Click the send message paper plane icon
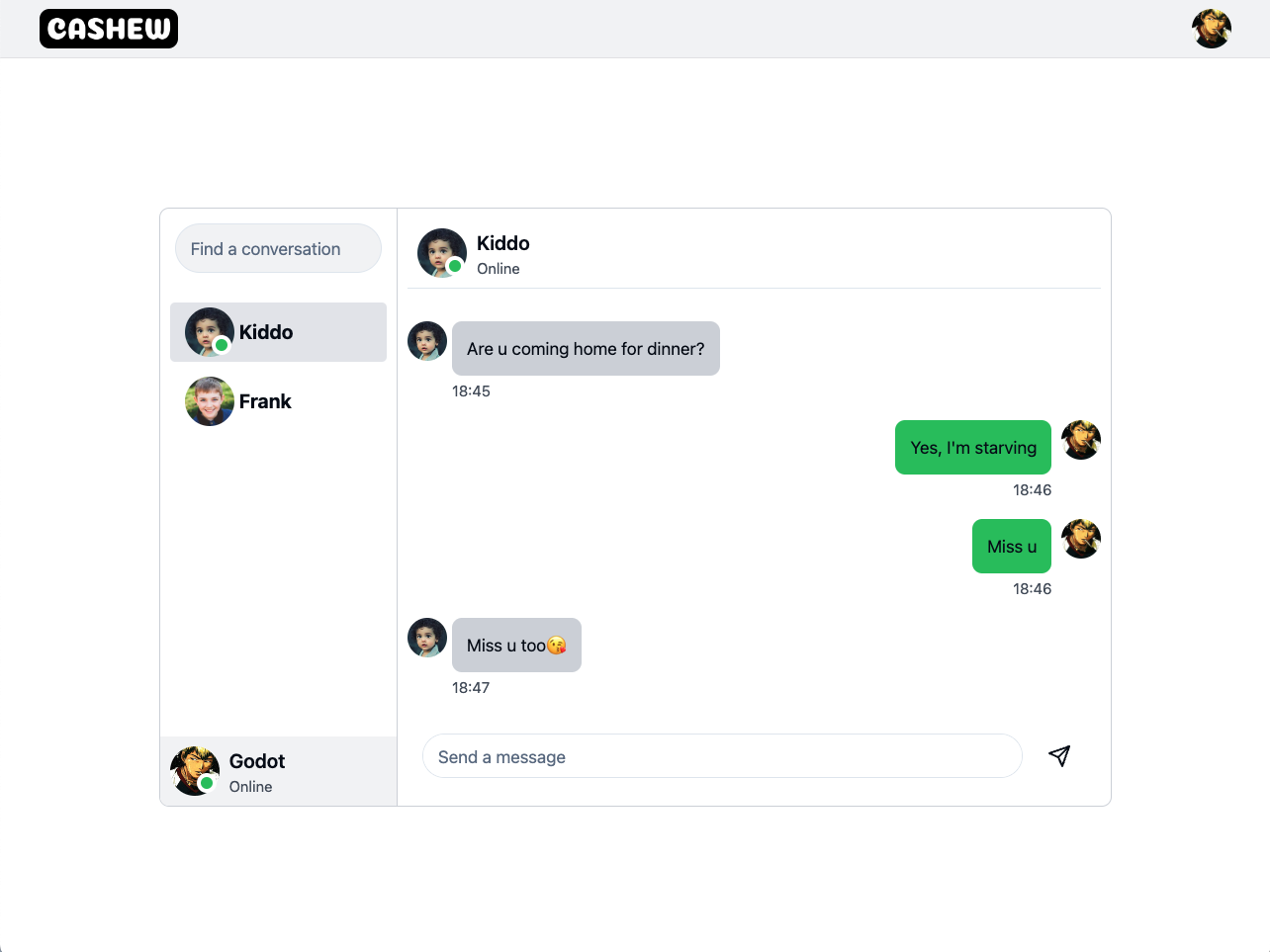Screen dimensions: 1270x952 pos(1059,756)
